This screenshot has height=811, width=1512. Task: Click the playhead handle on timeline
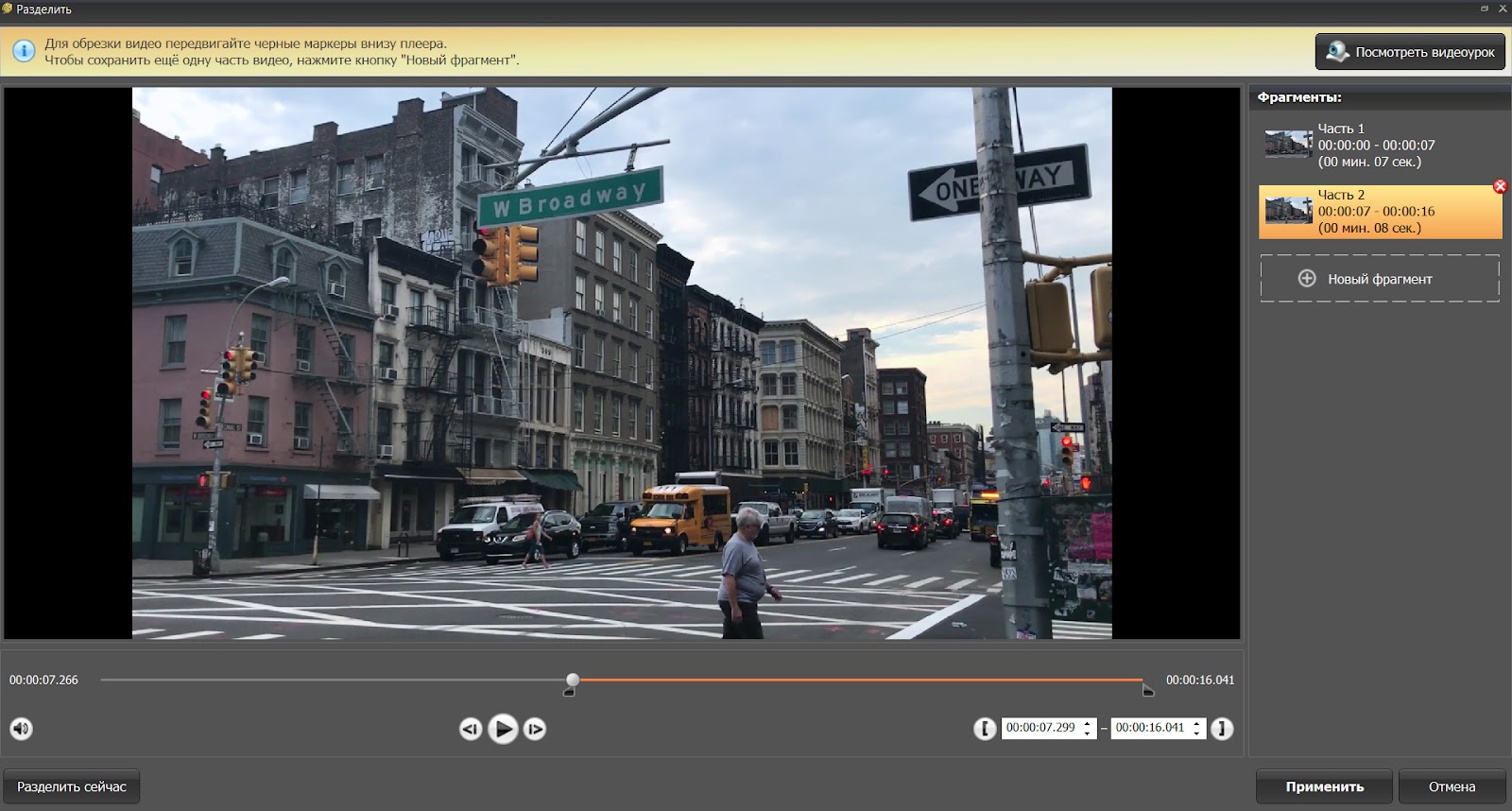(x=573, y=680)
